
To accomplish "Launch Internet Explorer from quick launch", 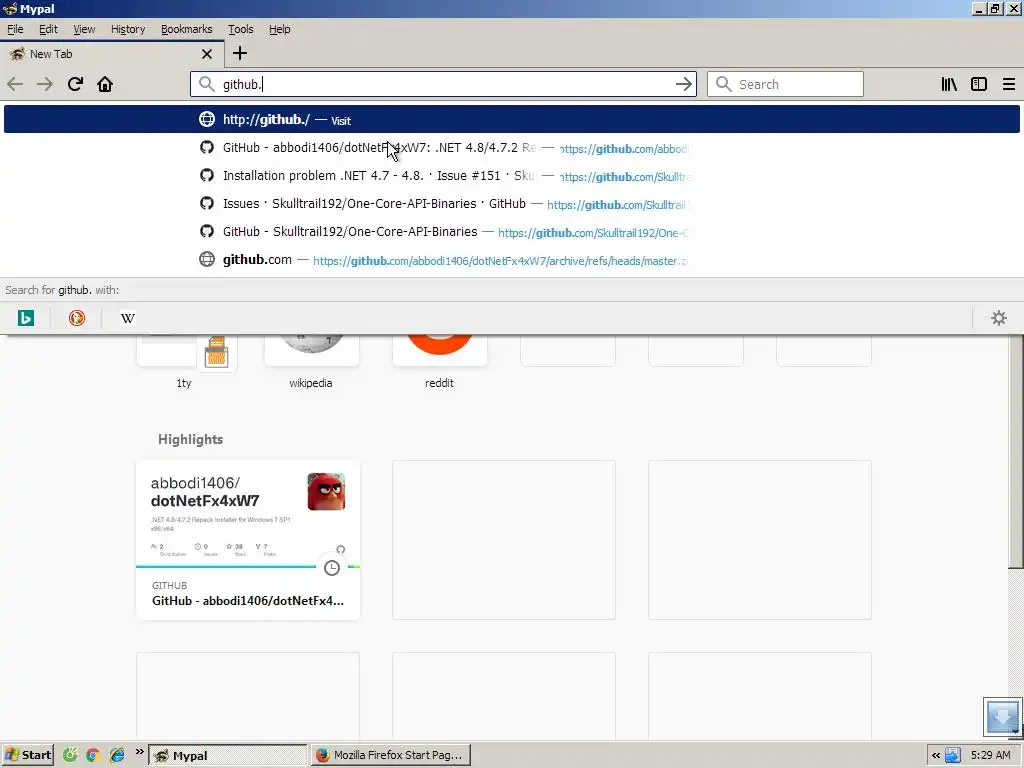I will pyautogui.click(x=117, y=756).
